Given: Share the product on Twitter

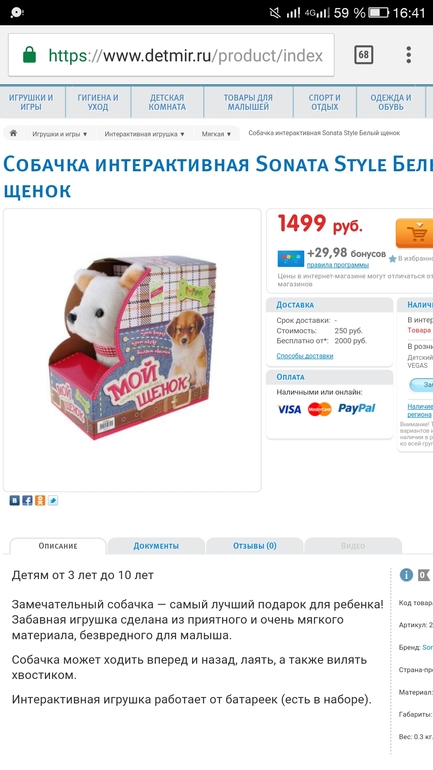Looking at the screenshot, I should click(x=53, y=500).
